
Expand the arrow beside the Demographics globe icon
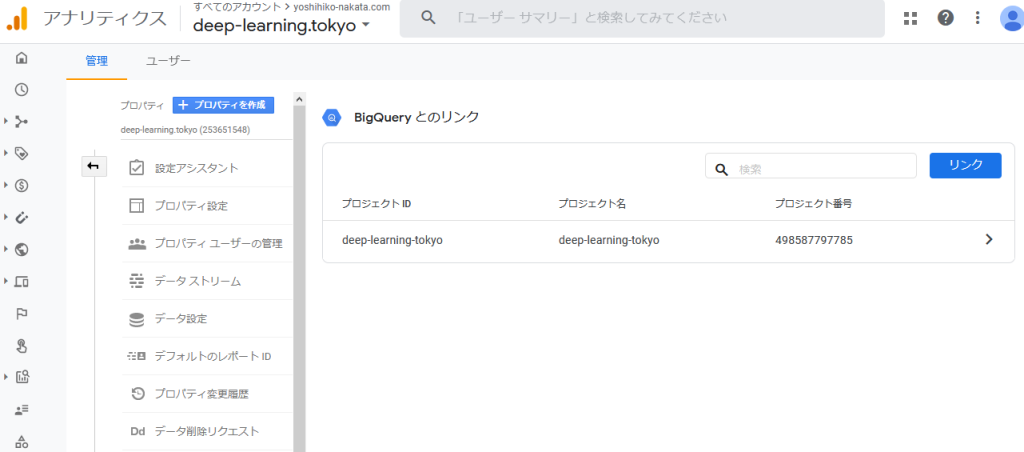(x=6, y=250)
